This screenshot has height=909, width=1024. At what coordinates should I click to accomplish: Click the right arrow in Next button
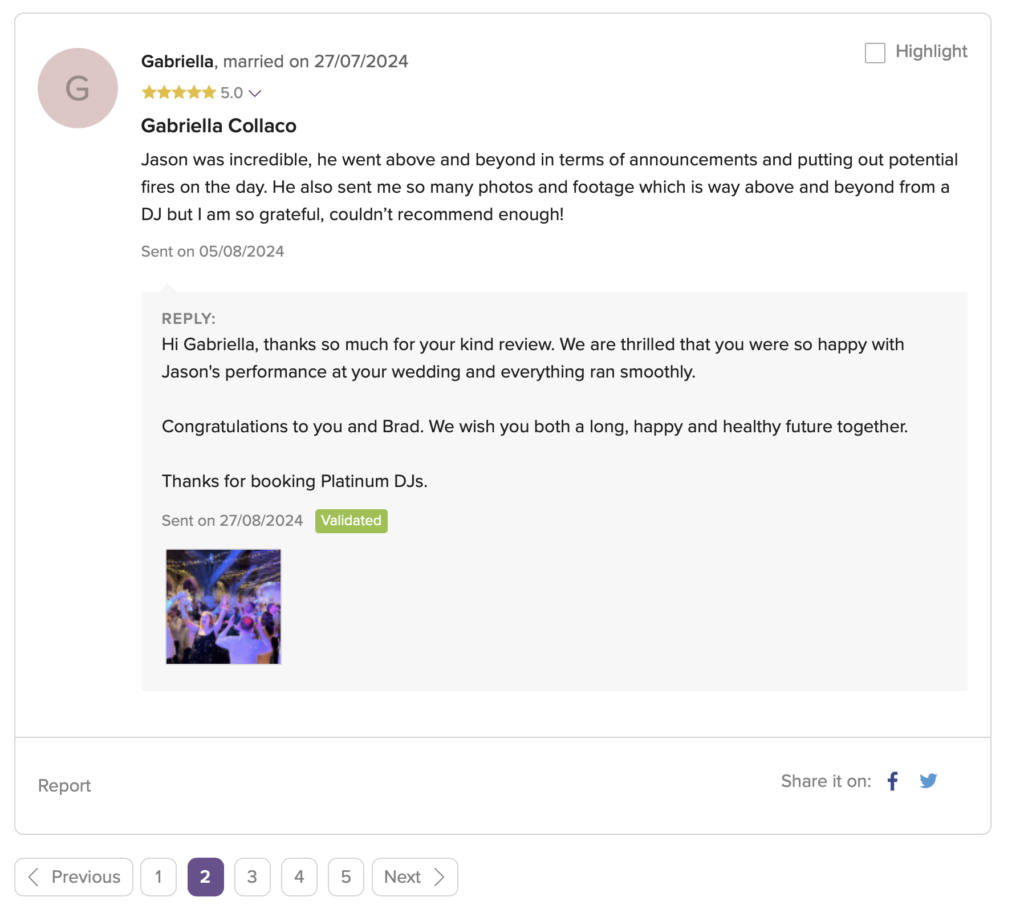[439, 877]
